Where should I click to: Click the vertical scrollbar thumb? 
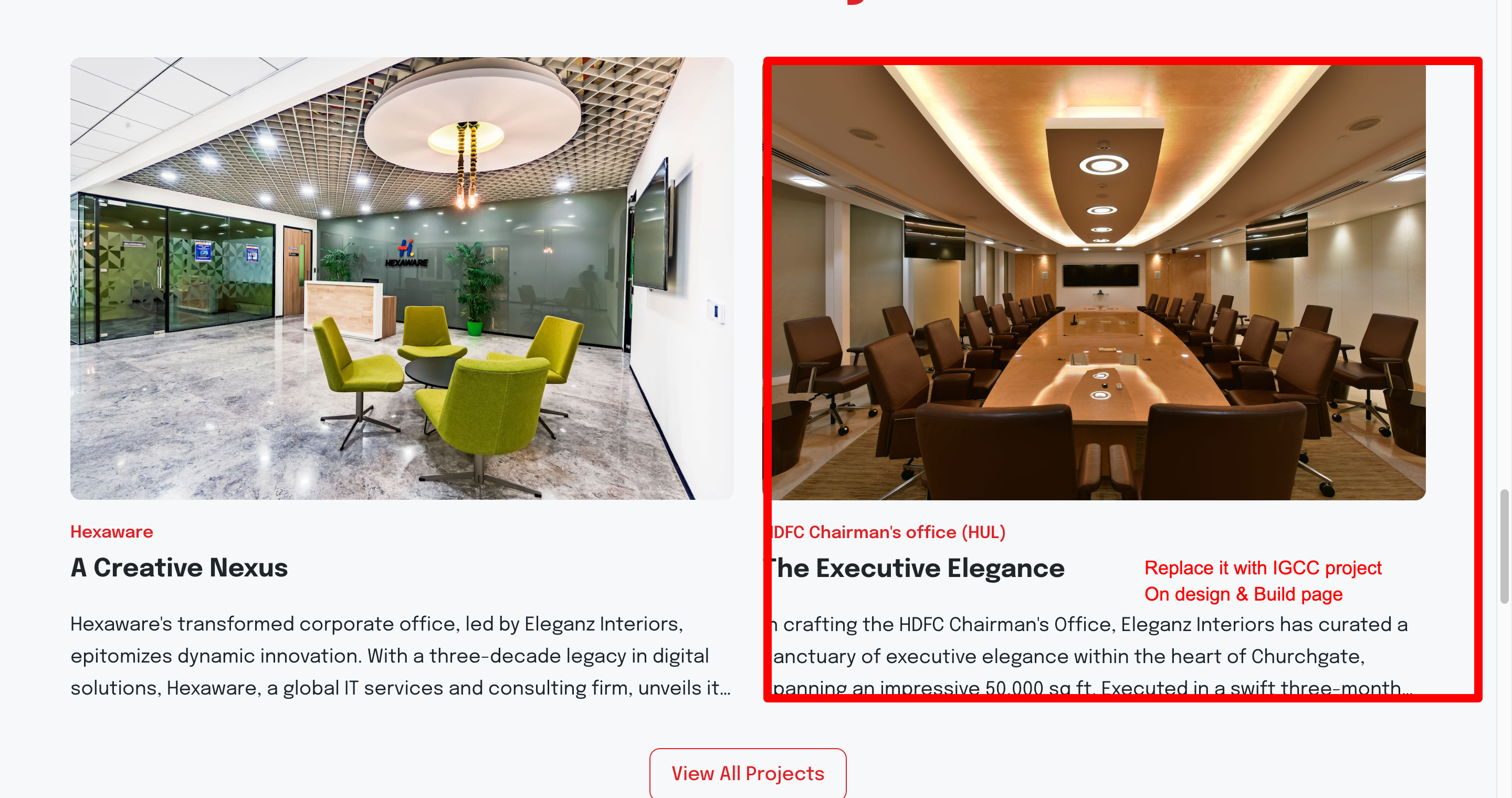click(1504, 547)
